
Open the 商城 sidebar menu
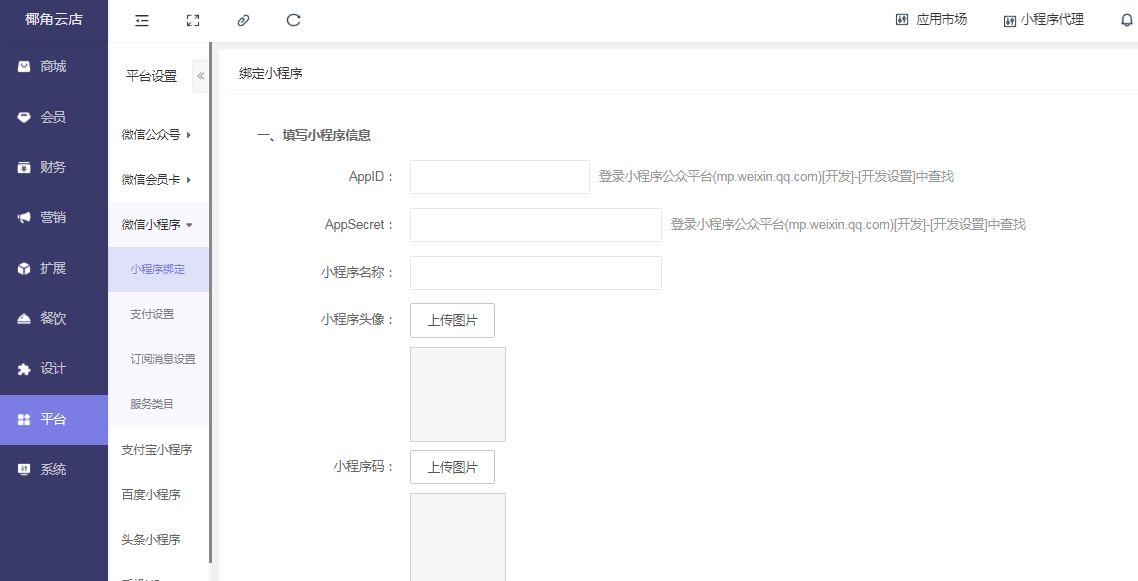click(x=53, y=67)
